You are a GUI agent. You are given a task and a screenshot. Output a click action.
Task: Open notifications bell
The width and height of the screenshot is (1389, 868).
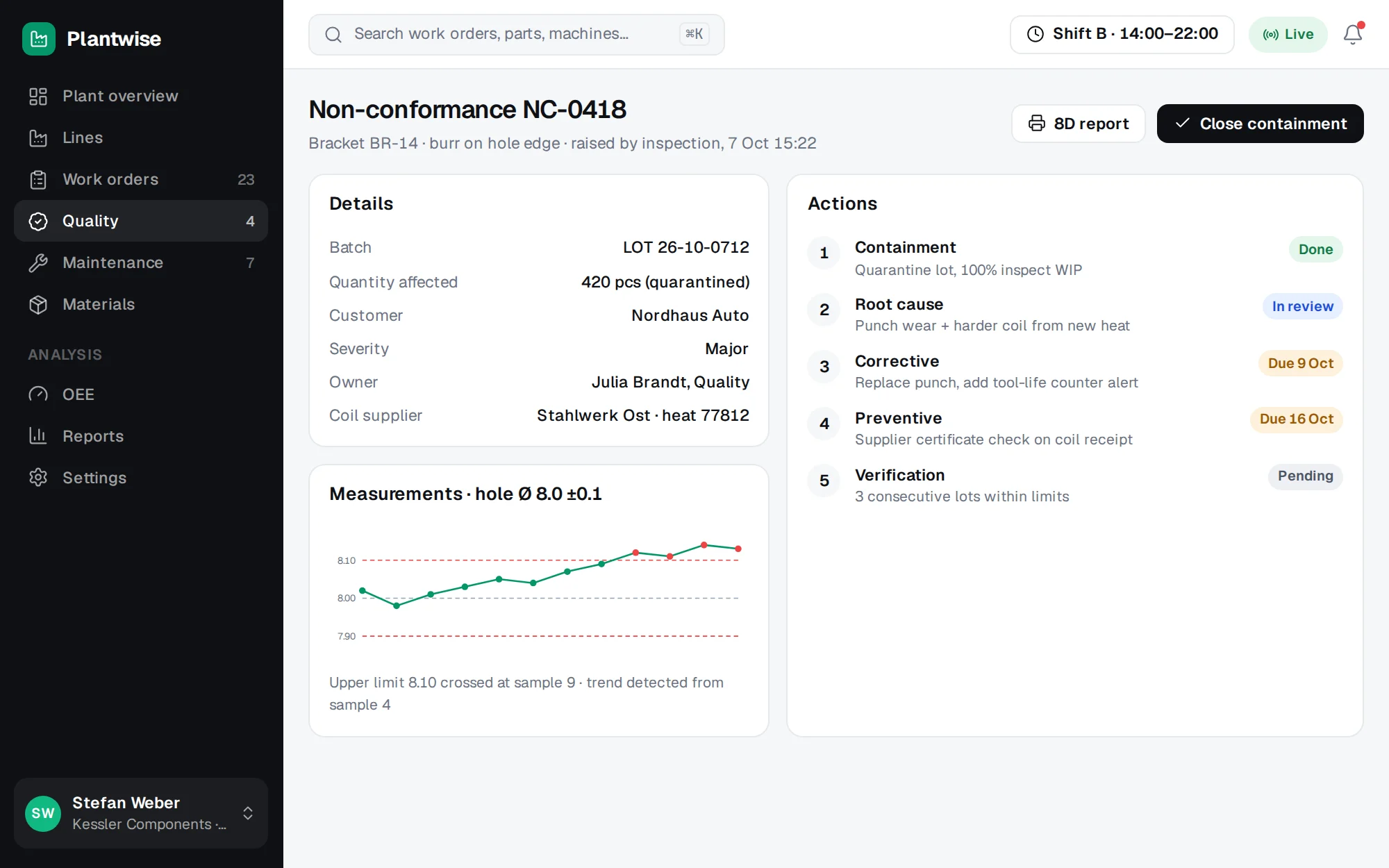(1353, 34)
